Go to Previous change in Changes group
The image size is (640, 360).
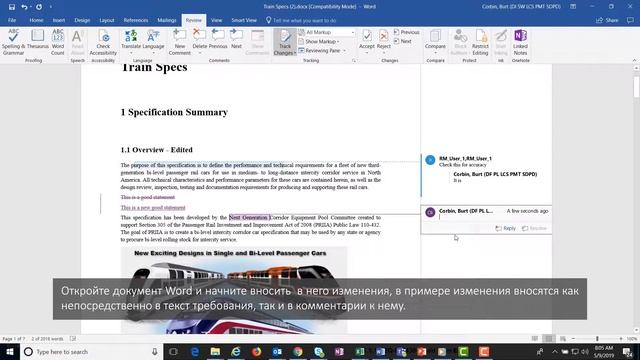point(406,32)
